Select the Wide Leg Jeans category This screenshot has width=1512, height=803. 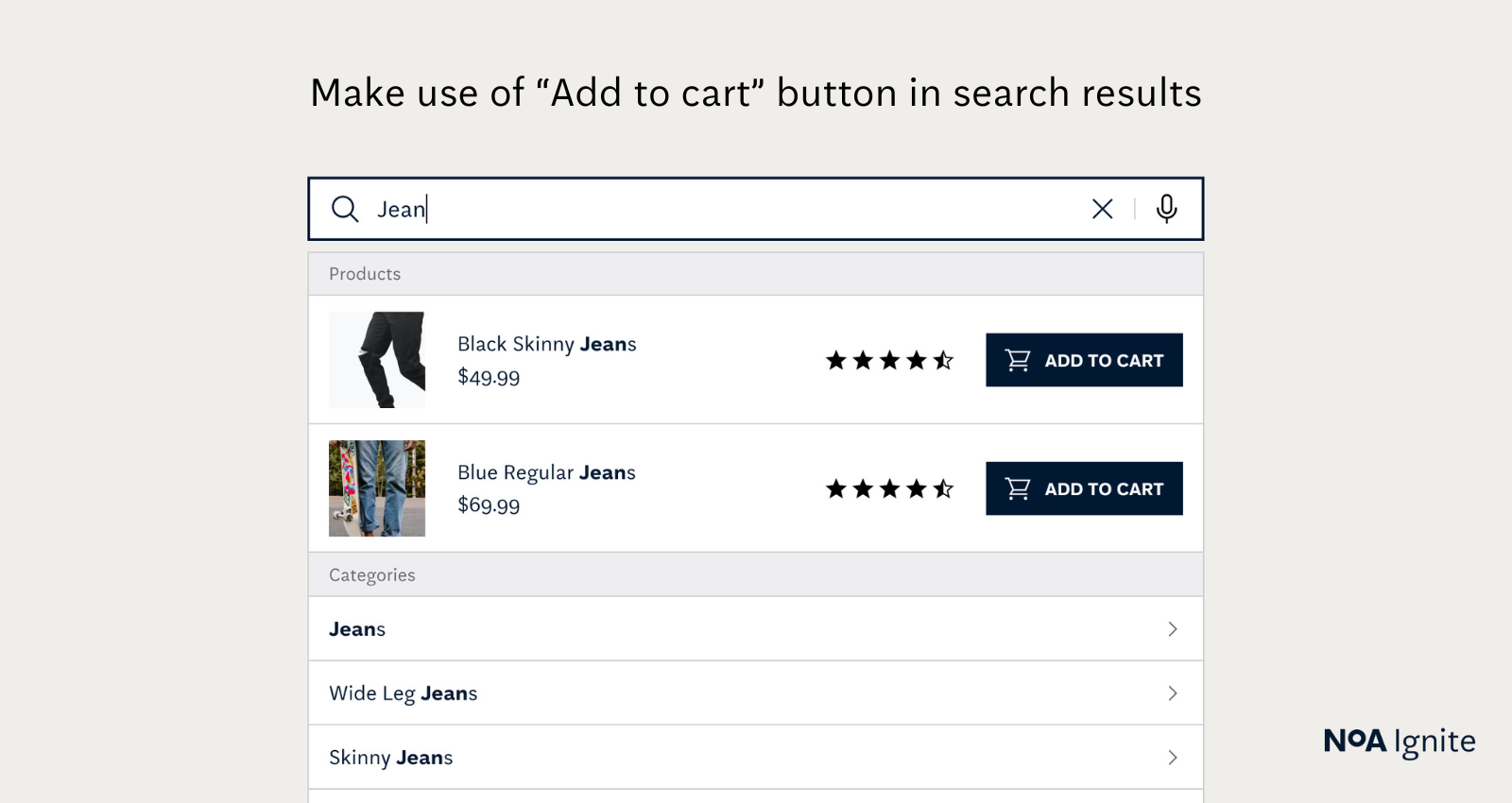click(404, 693)
